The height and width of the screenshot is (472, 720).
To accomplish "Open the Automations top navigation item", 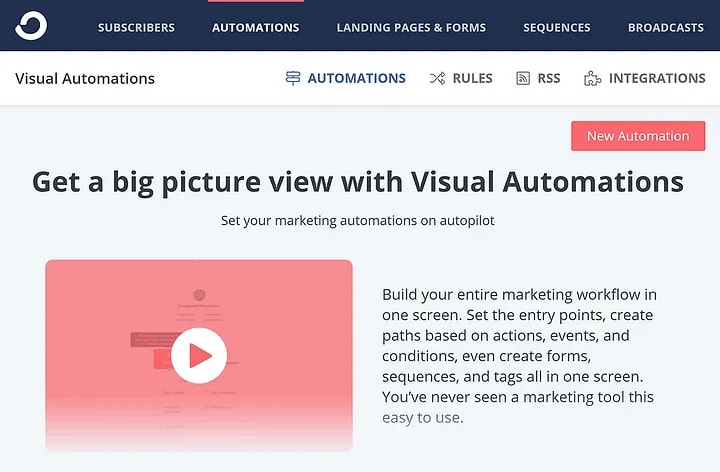I will [256, 28].
